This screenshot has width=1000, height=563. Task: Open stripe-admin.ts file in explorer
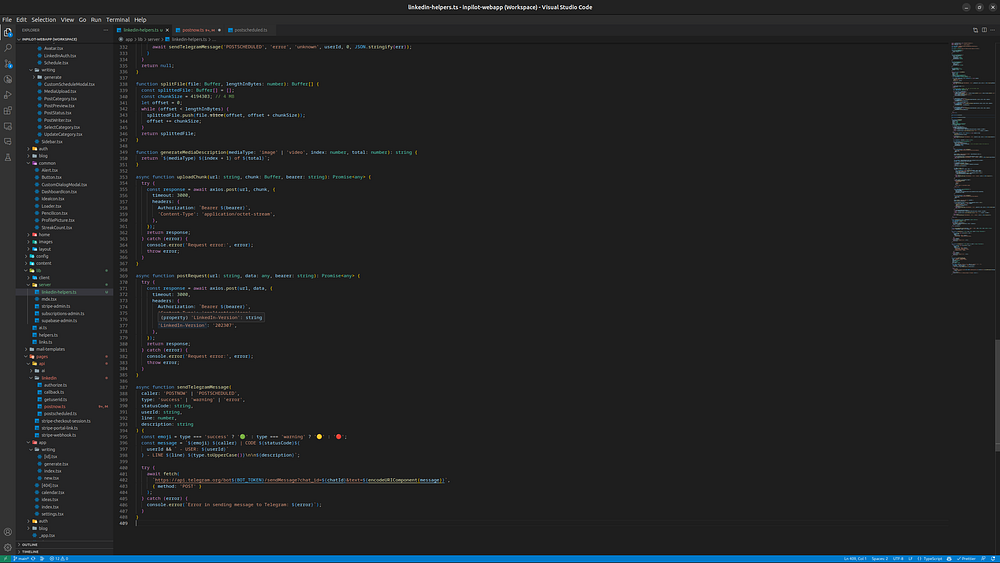click(56, 305)
